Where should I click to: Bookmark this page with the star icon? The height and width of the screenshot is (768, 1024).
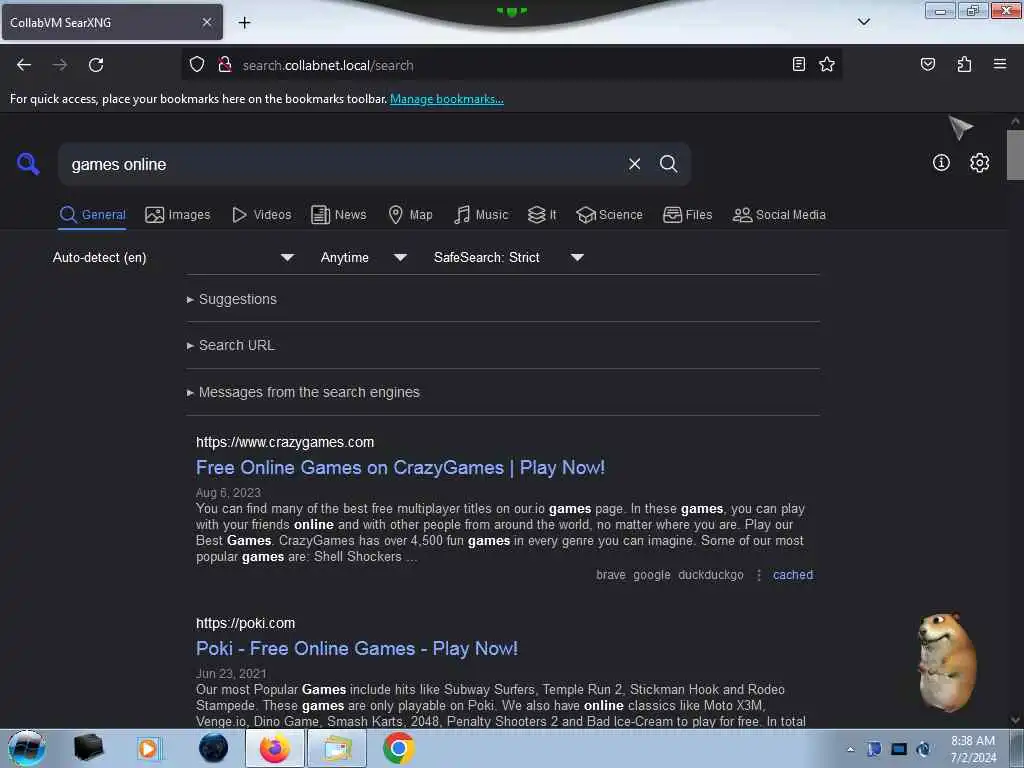point(827,64)
